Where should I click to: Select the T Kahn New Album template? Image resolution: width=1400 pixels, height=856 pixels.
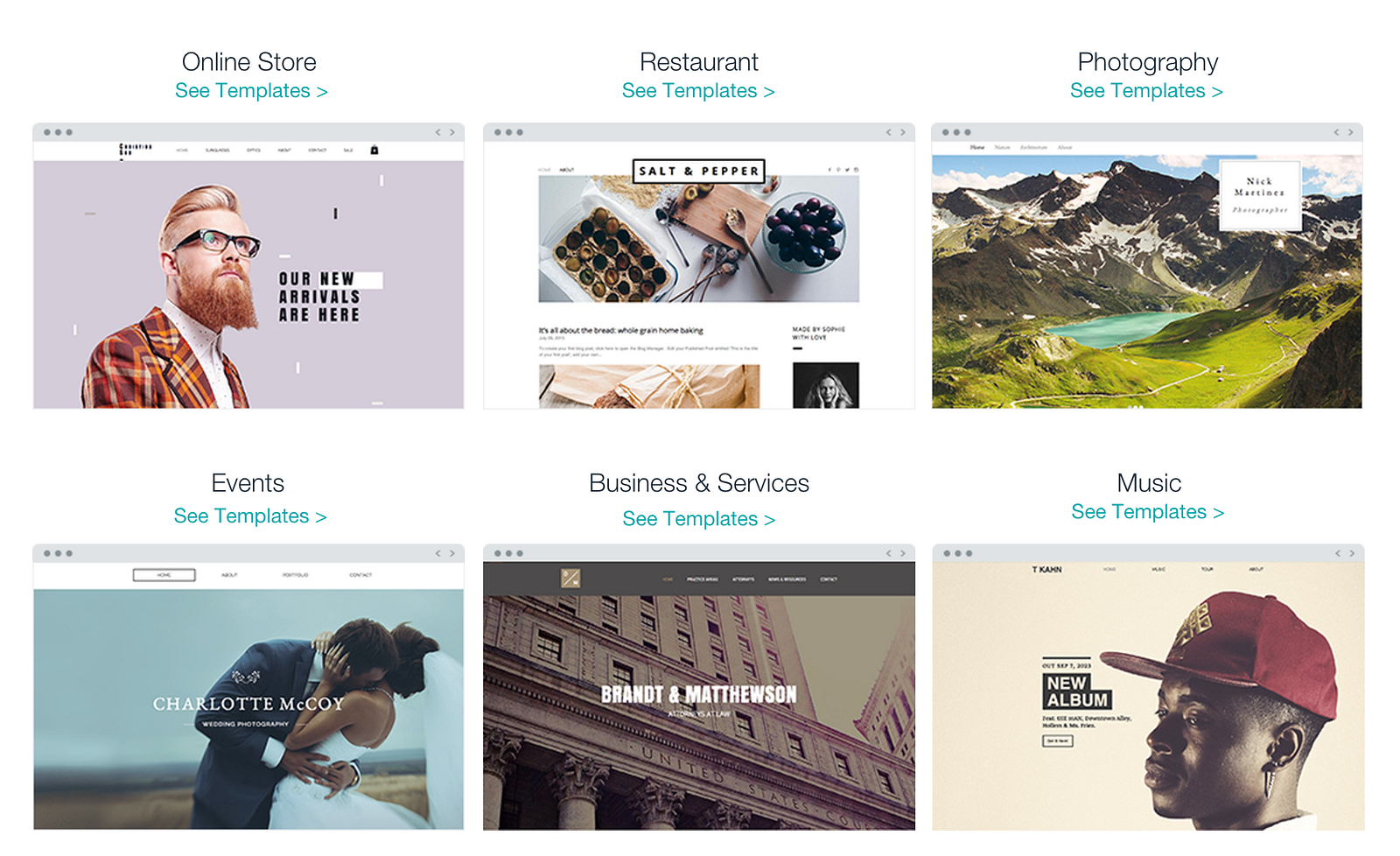[x=1148, y=687]
